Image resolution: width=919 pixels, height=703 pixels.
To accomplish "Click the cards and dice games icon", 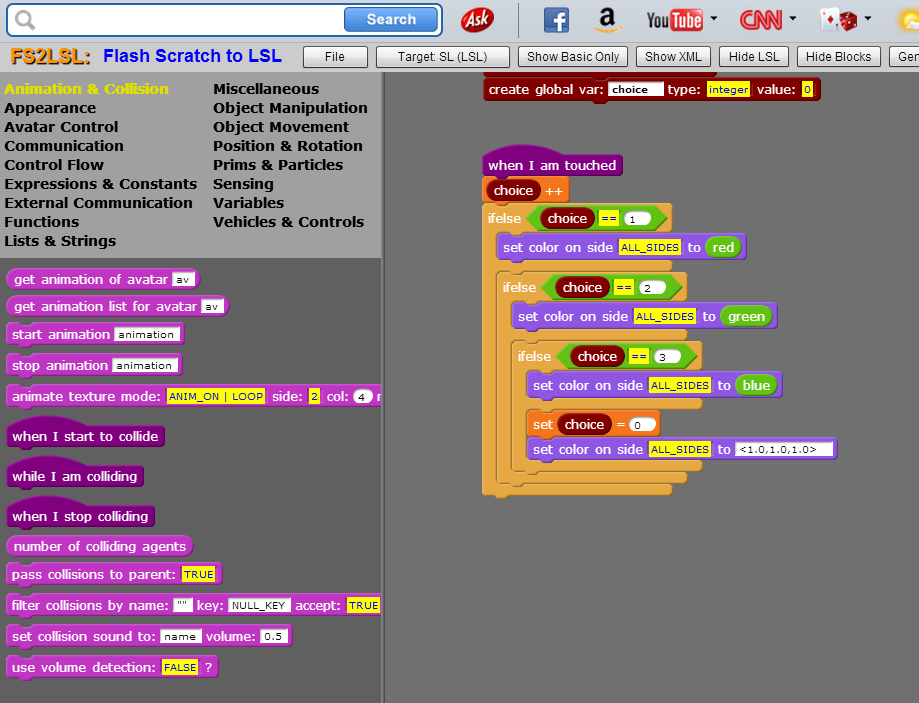I will point(839,20).
